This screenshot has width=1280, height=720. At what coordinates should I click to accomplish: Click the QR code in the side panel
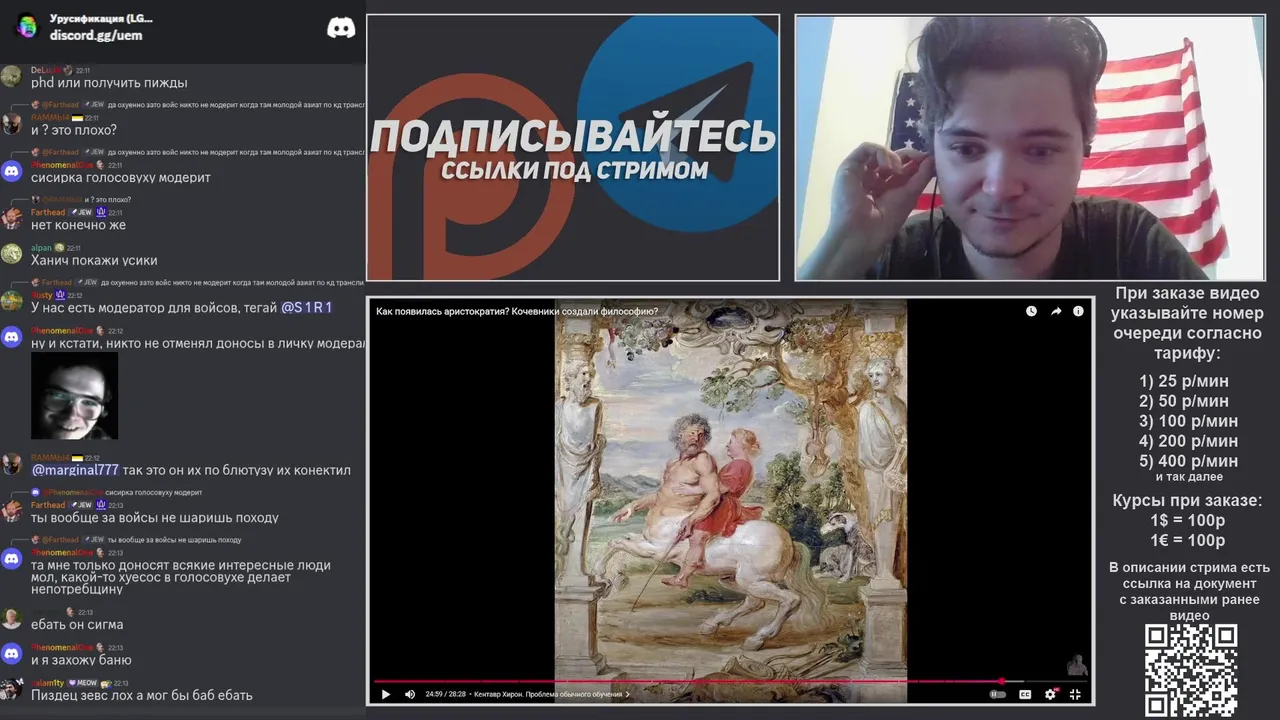1190,671
